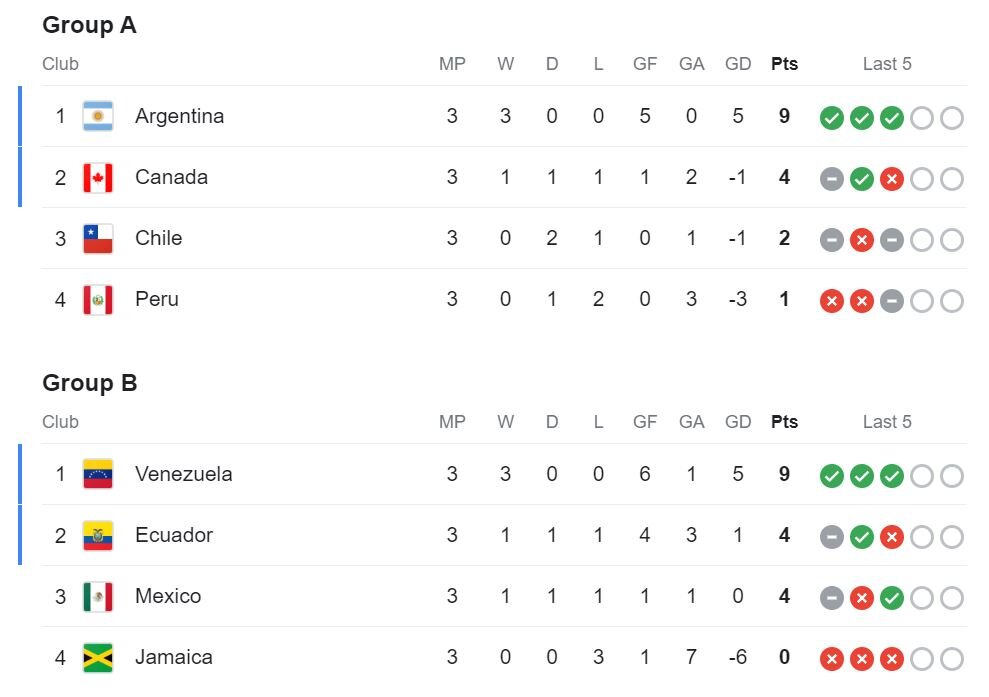Click the Jamaica flag icon

tap(98, 657)
